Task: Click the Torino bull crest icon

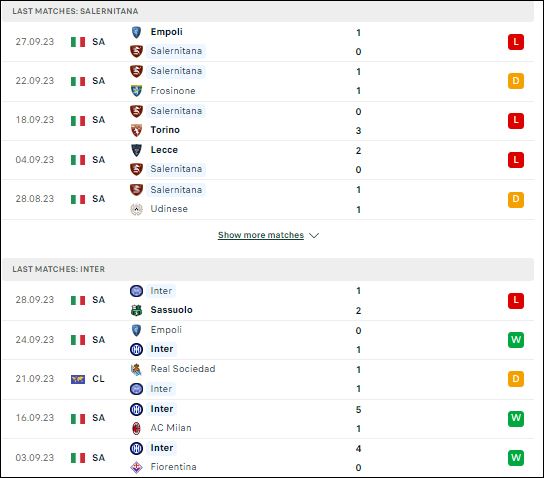Action: (x=136, y=130)
